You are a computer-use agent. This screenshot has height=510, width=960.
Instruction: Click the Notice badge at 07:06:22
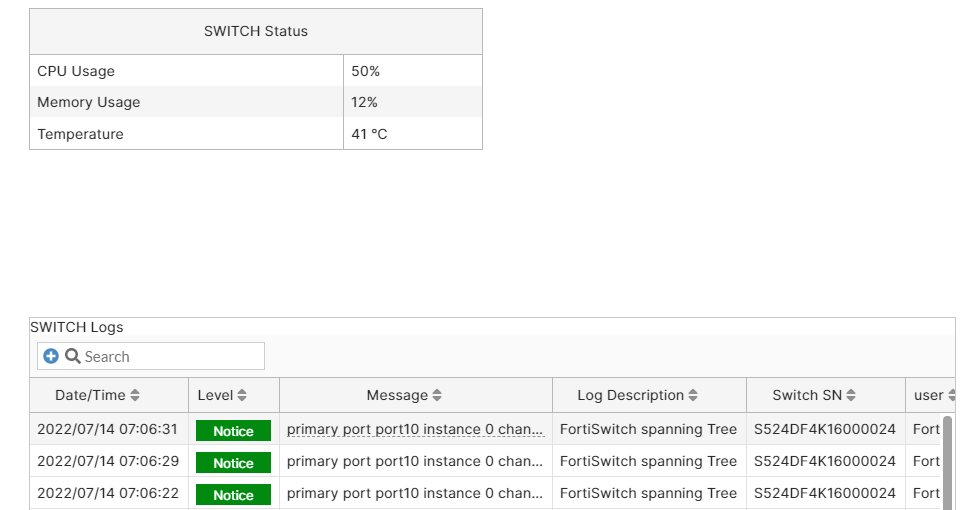coord(233,495)
